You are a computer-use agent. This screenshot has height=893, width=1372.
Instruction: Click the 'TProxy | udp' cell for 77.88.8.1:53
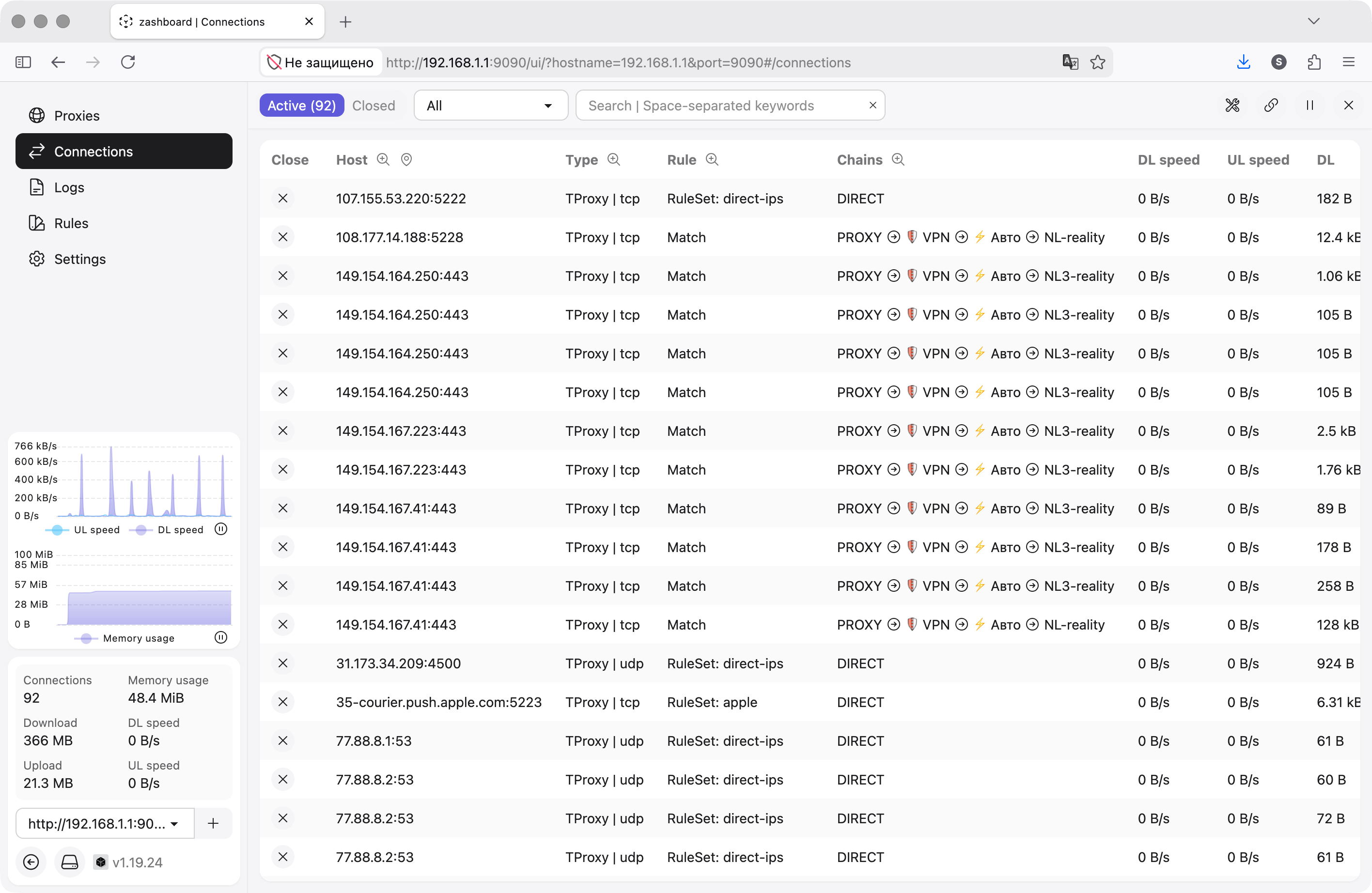(604, 740)
